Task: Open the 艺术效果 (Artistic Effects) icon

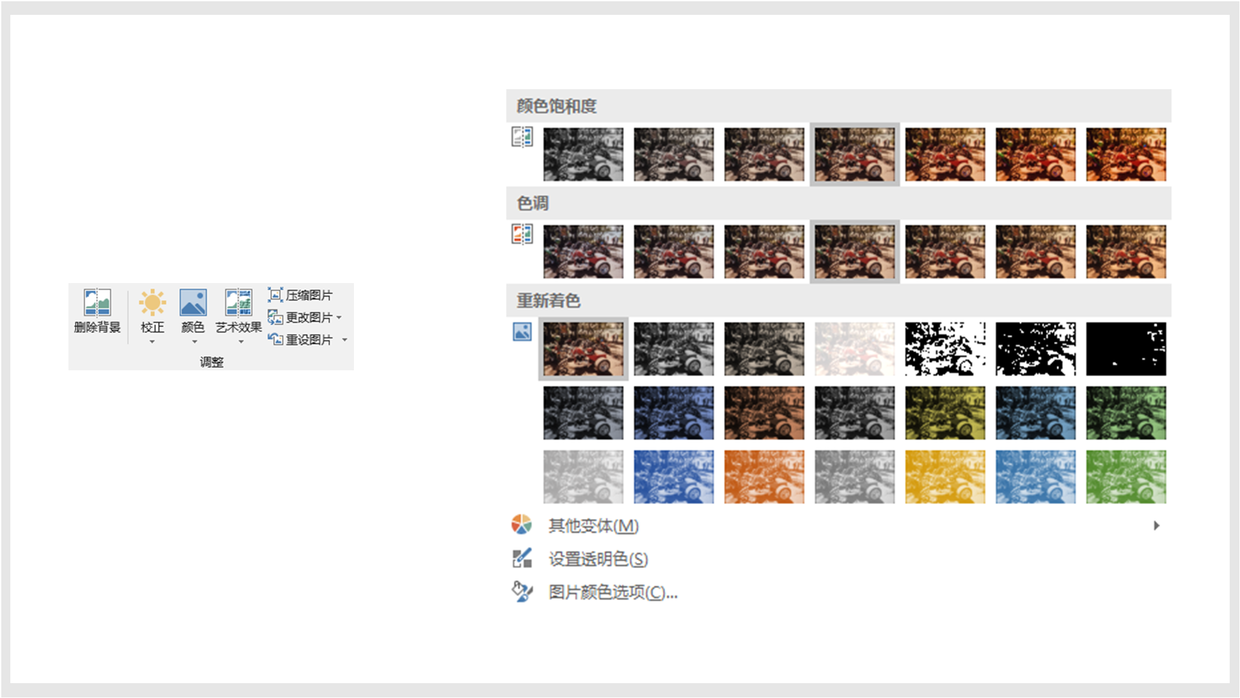Action: click(238, 303)
